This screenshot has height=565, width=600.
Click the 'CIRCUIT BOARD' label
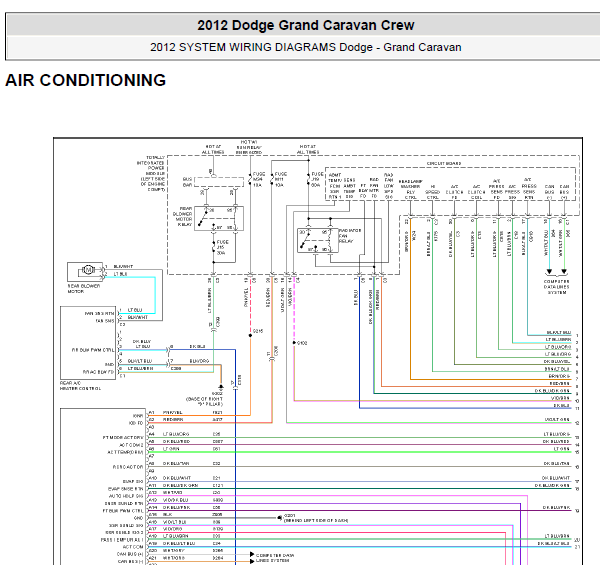(443, 163)
